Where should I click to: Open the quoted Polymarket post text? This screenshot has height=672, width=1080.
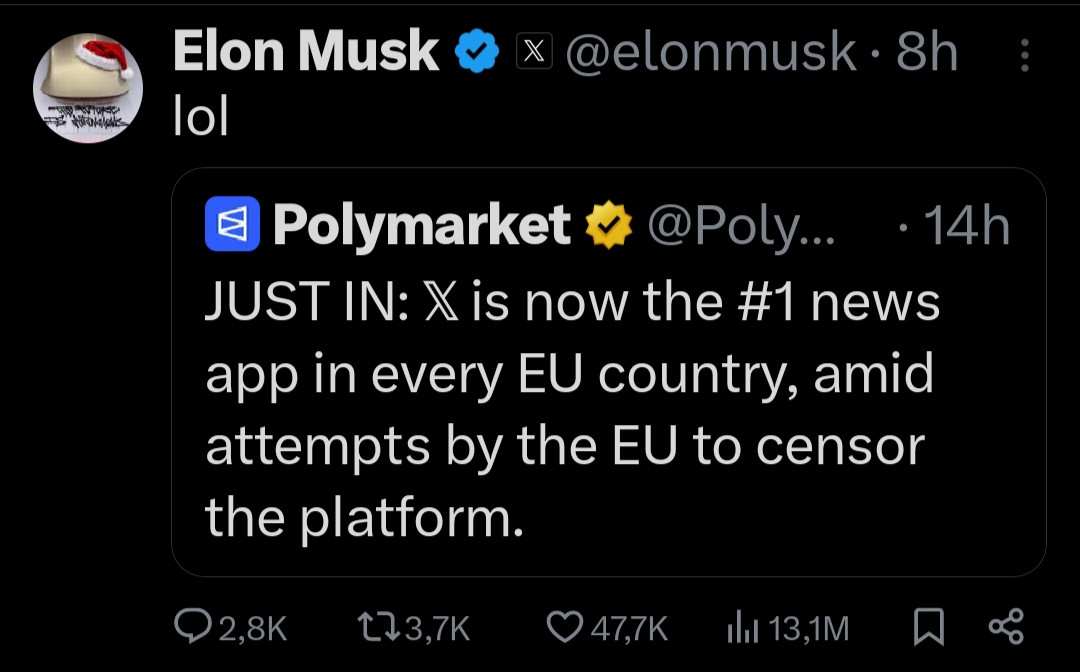pyautogui.click(x=570, y=410)
